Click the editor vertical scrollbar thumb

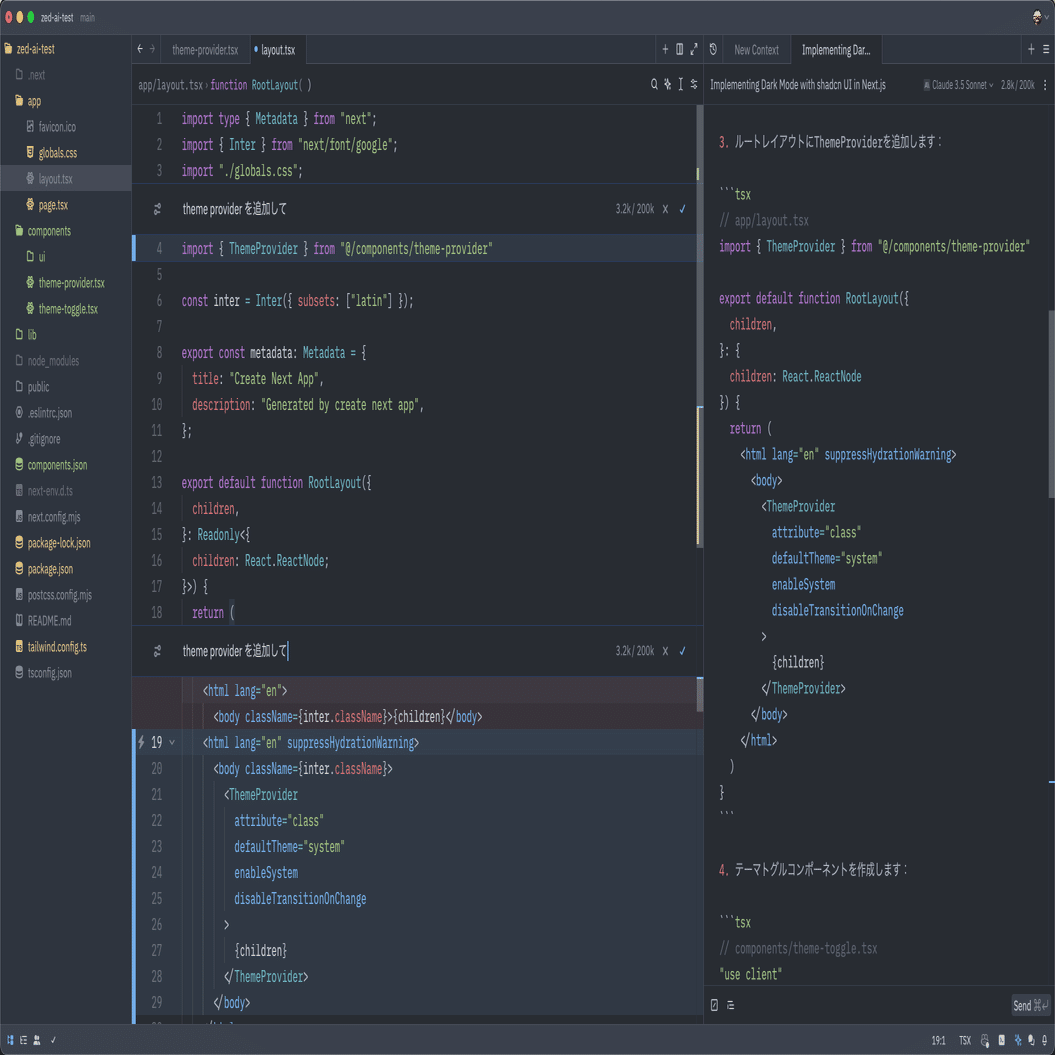pyautogui.click(x=699, y=326)
